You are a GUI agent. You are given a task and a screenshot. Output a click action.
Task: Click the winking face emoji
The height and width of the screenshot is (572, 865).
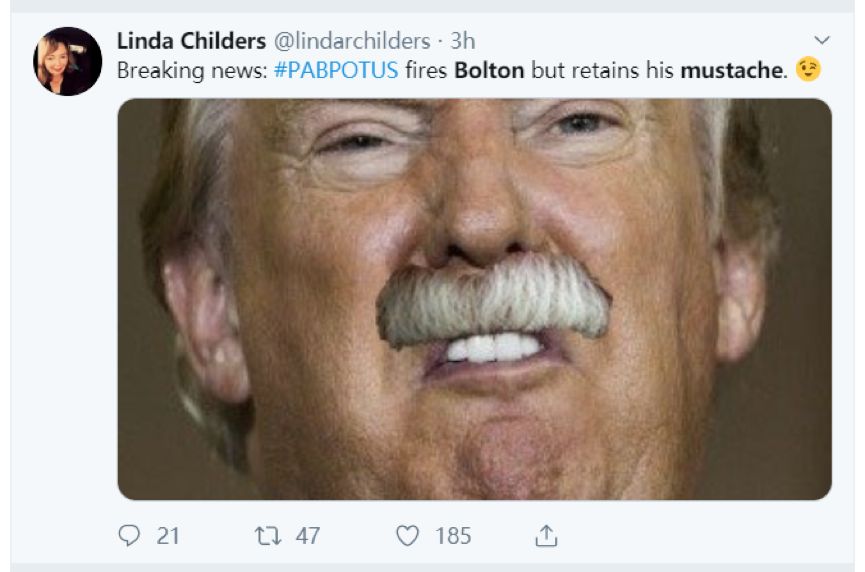pos(808,71)
